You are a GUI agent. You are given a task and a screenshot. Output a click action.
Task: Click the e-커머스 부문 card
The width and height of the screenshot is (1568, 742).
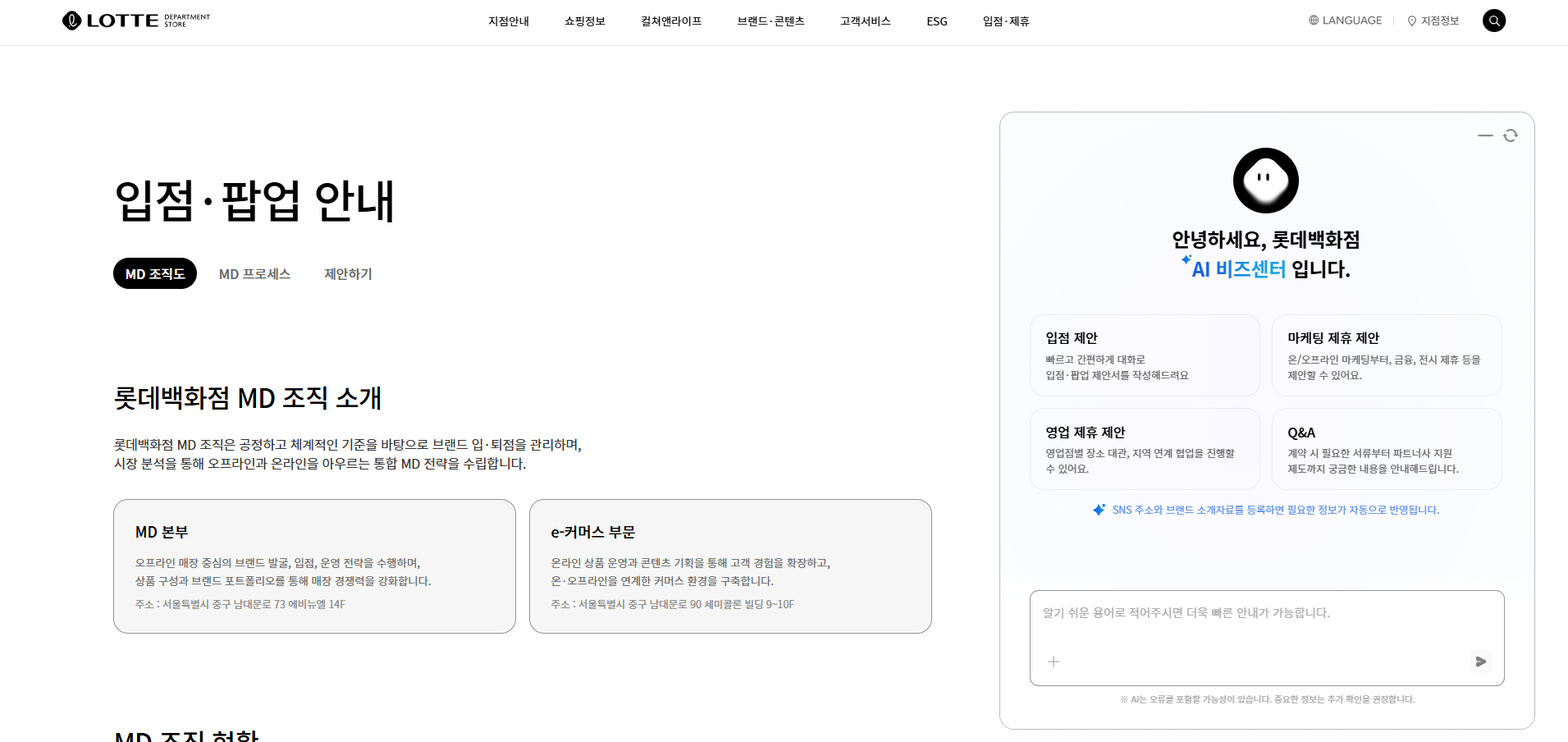[x=730, y=566]
